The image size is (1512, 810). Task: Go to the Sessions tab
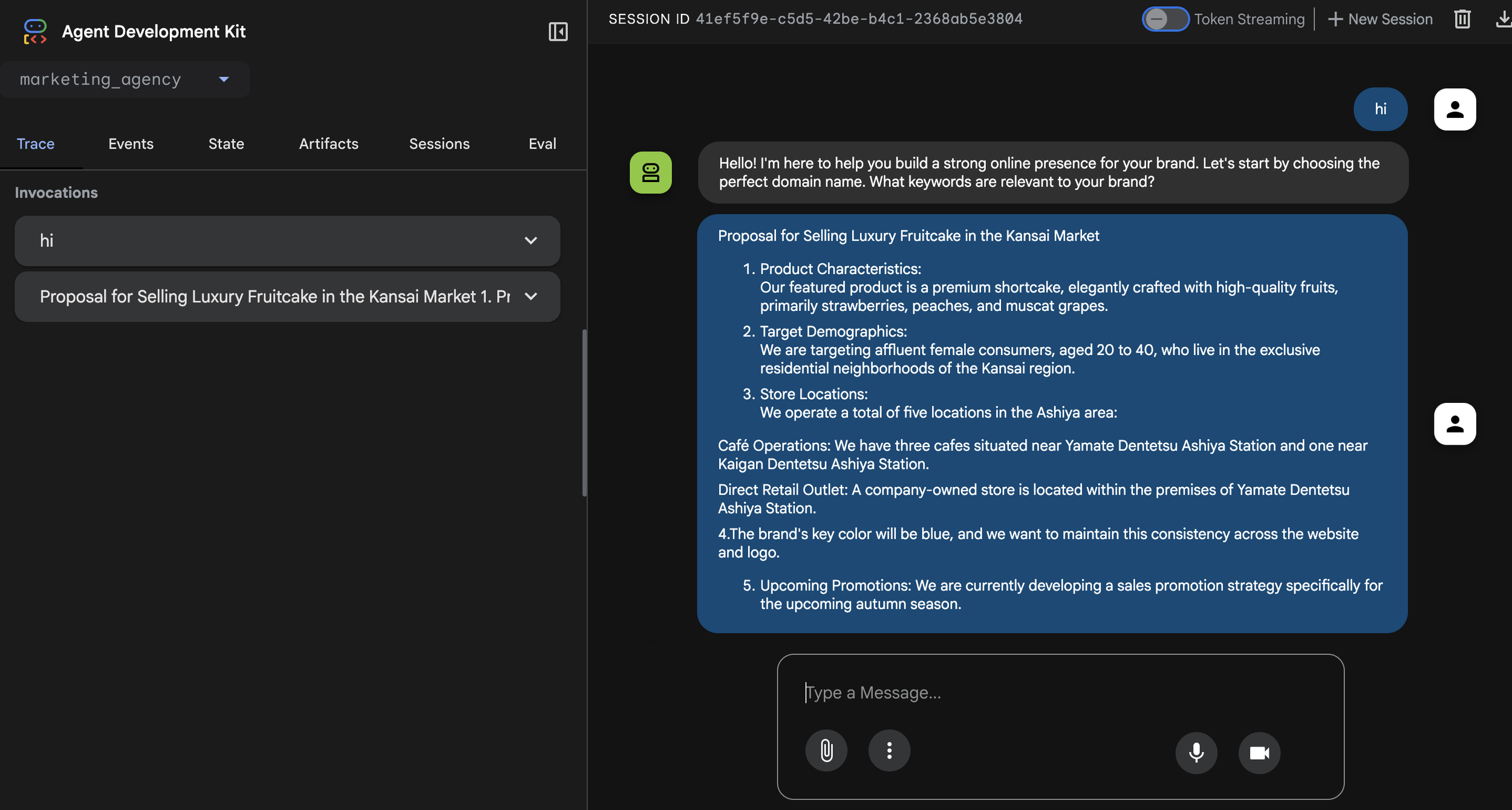pos(439,144)
